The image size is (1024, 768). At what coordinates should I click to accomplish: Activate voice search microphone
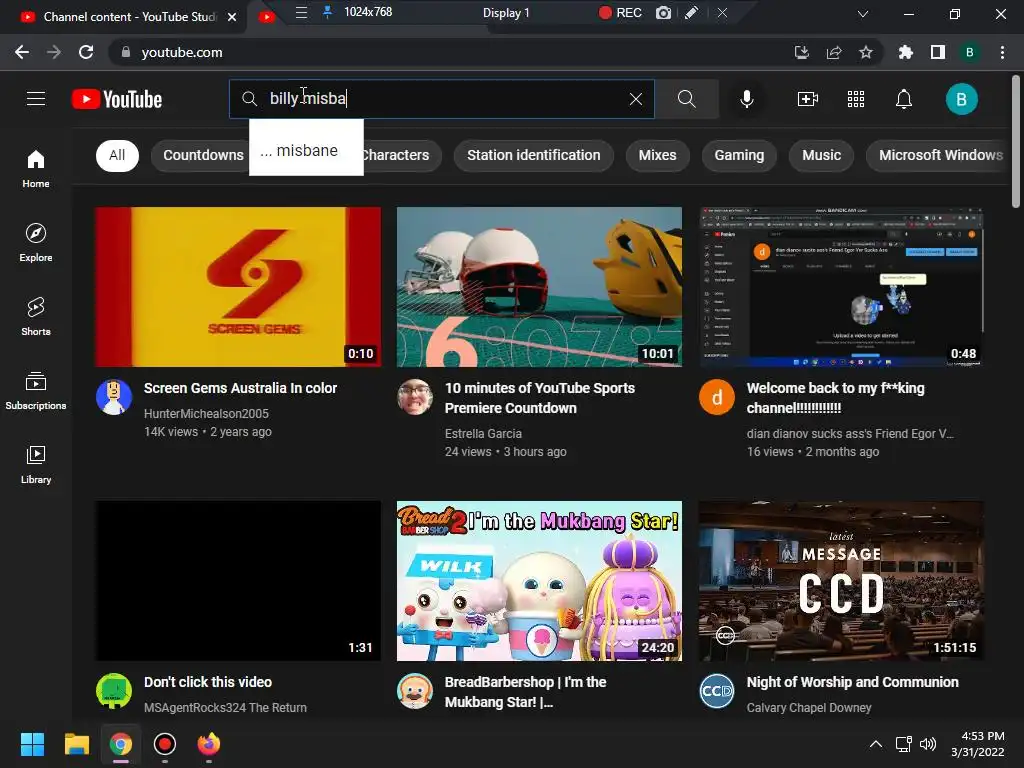pos(746,99)
